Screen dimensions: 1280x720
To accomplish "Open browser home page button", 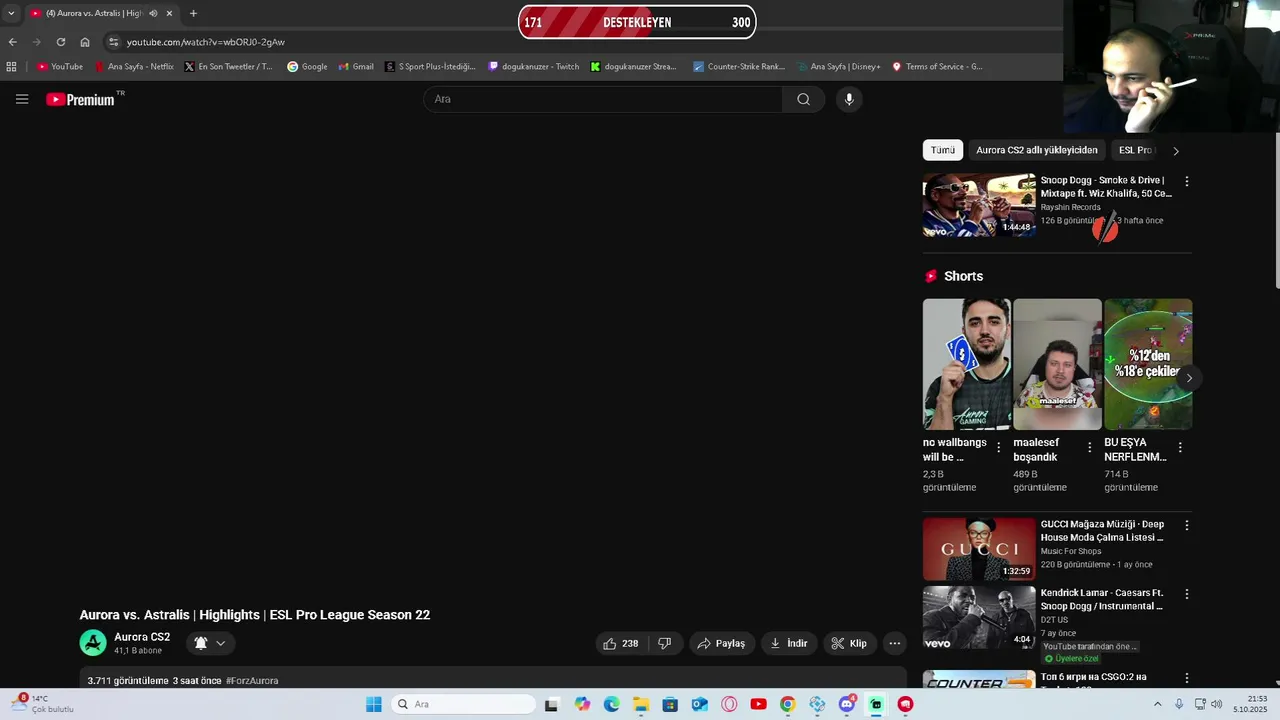I will point(85,42).
